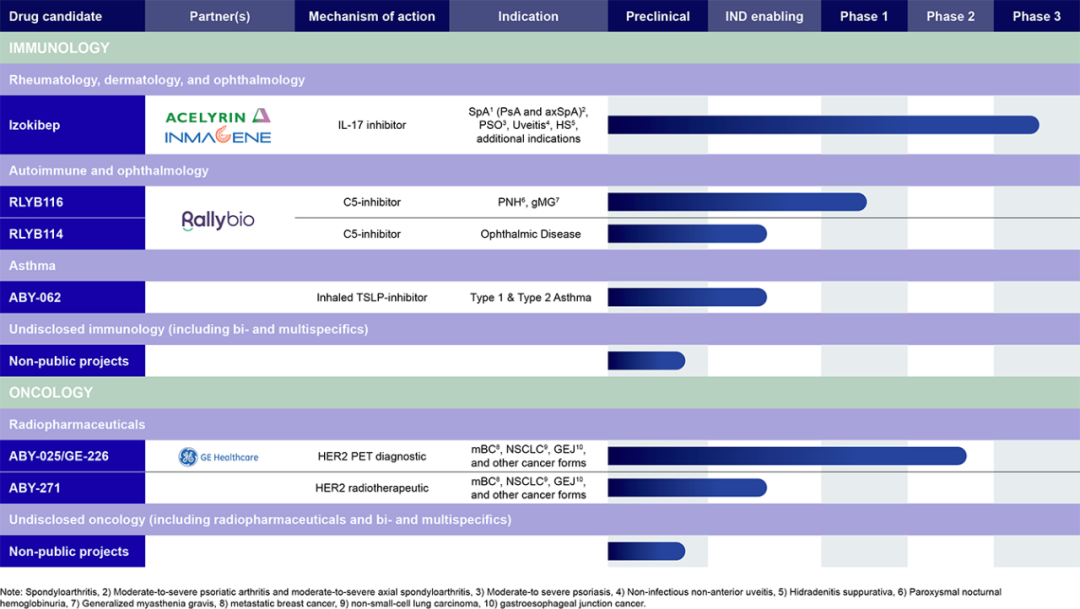Select the Izokibep drug candidate cell
1080x609 pixels.
coord(72,125)
